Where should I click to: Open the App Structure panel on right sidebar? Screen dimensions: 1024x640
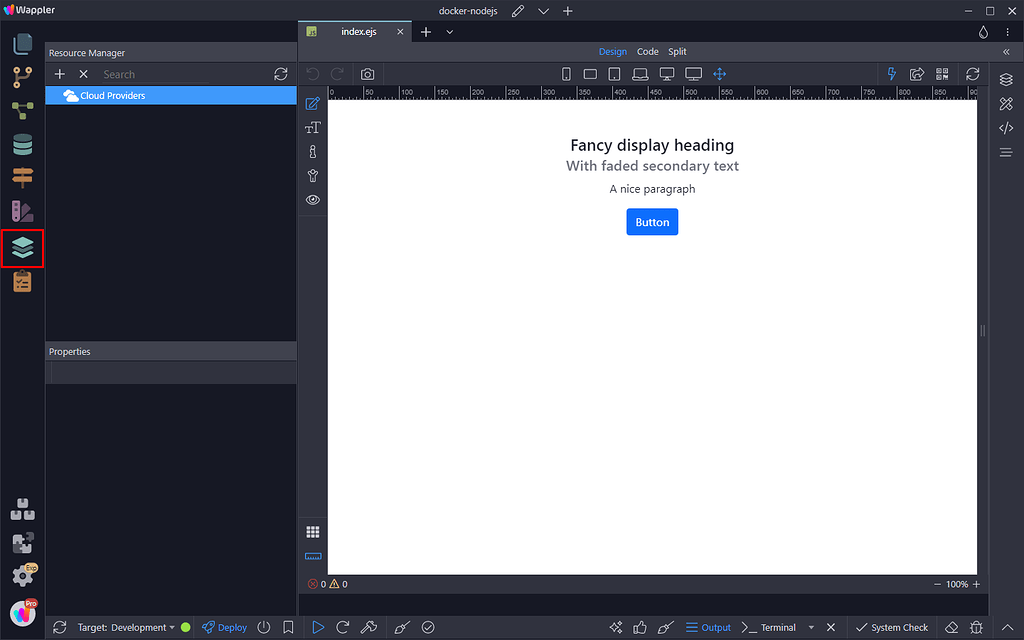pyautogui.click(x=1006, y=79)
